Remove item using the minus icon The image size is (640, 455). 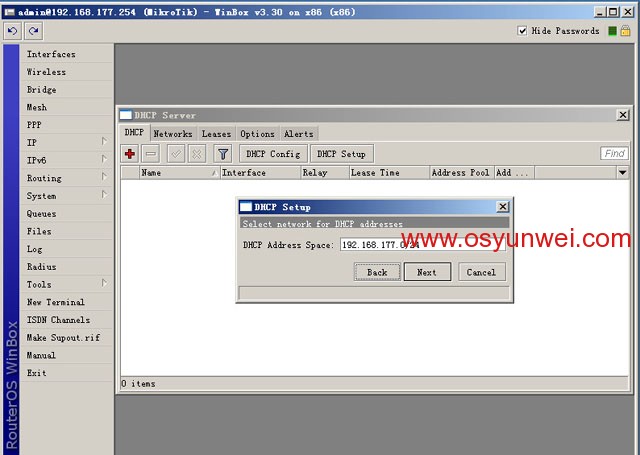coord(151,154)
